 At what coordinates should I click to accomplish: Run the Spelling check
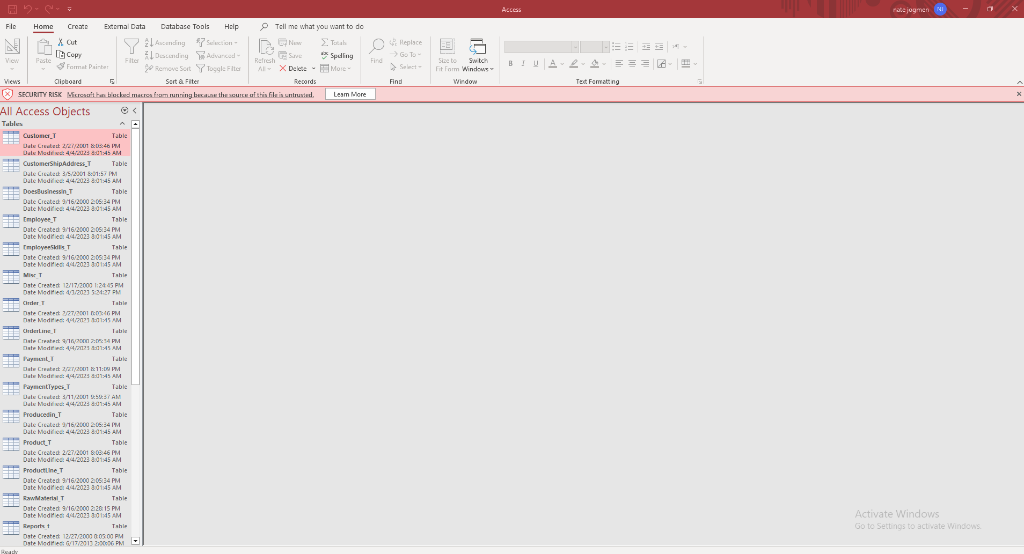click(337, 56)
